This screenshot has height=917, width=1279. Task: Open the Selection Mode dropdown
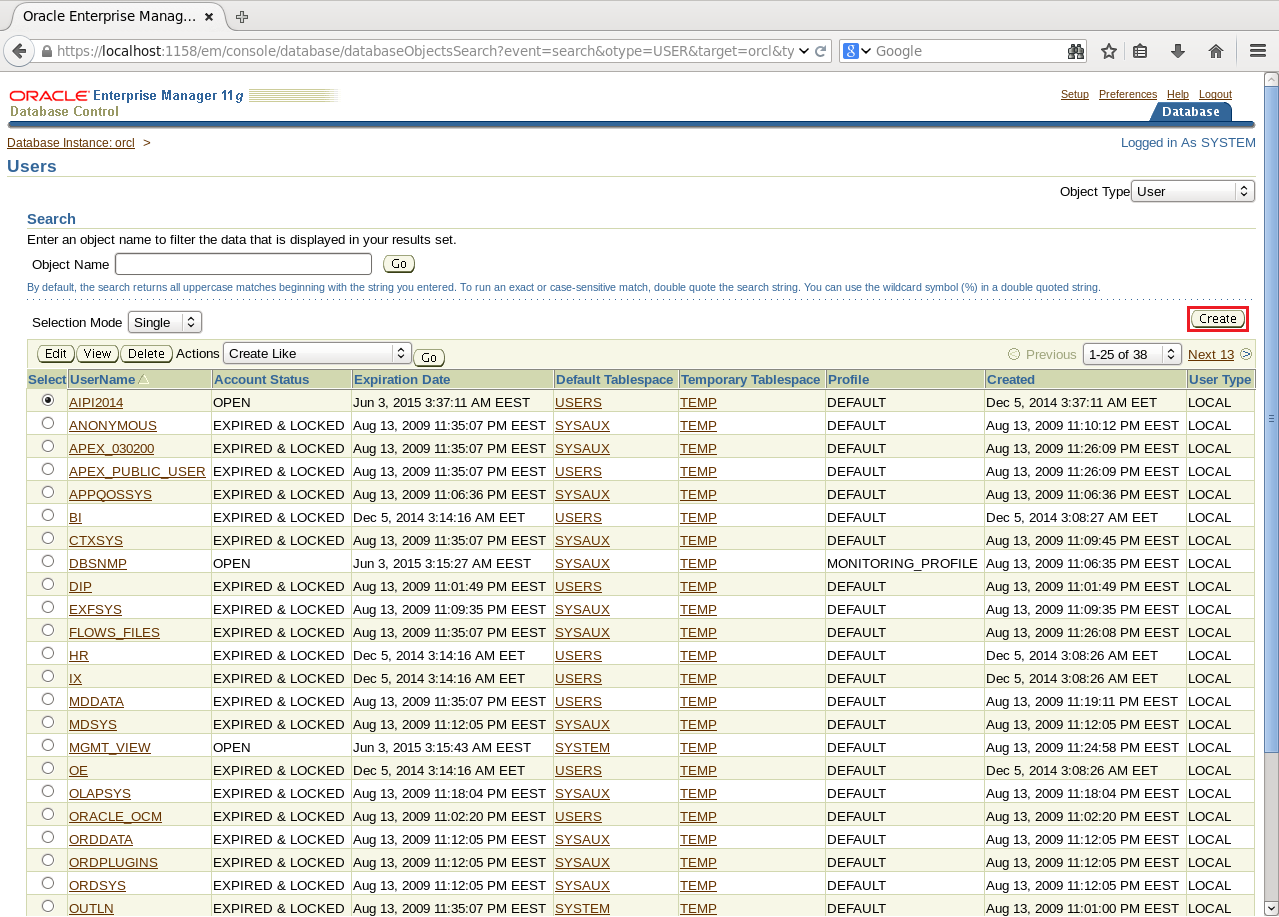[165, 322]
